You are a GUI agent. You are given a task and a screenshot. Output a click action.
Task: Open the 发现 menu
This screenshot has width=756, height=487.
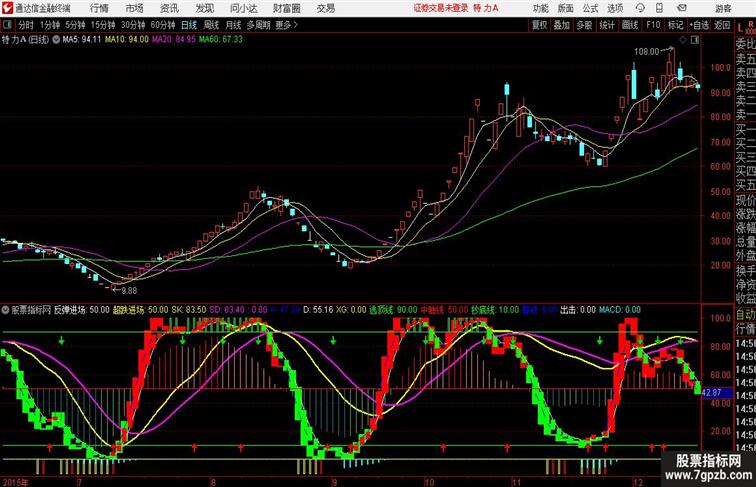click(x=204, y=8)
